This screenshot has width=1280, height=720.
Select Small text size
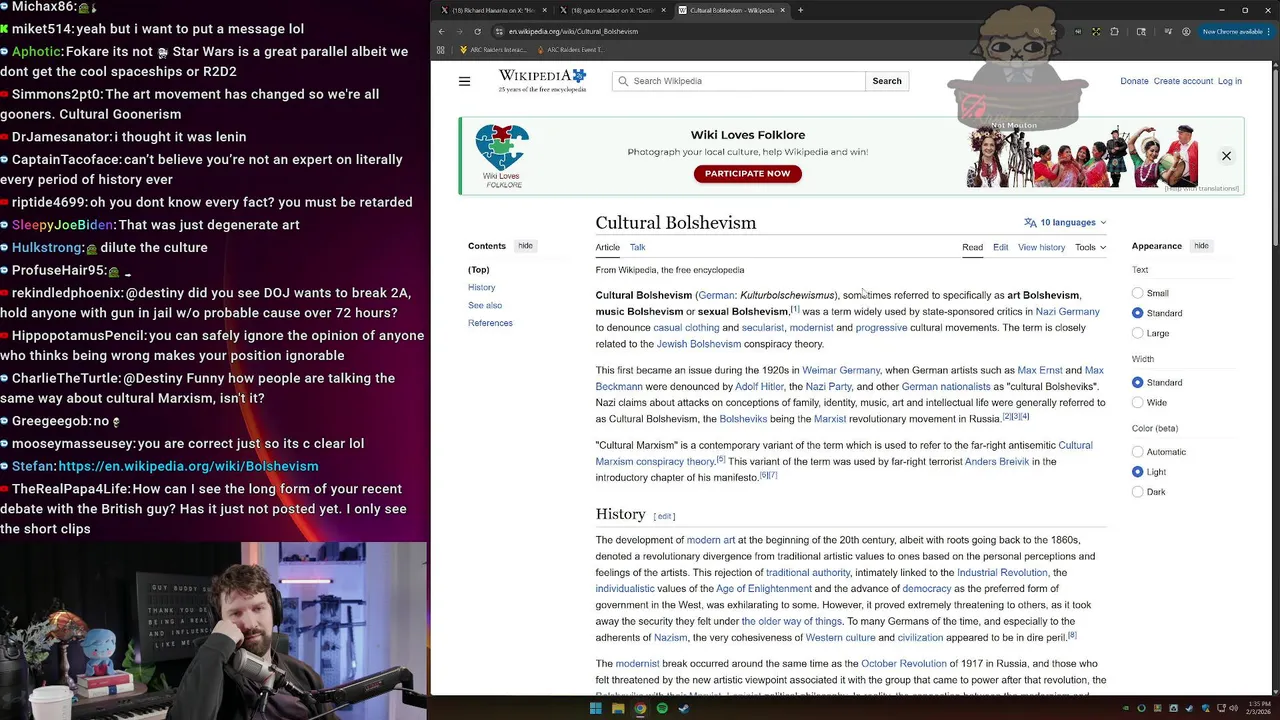pos(1137,293)
